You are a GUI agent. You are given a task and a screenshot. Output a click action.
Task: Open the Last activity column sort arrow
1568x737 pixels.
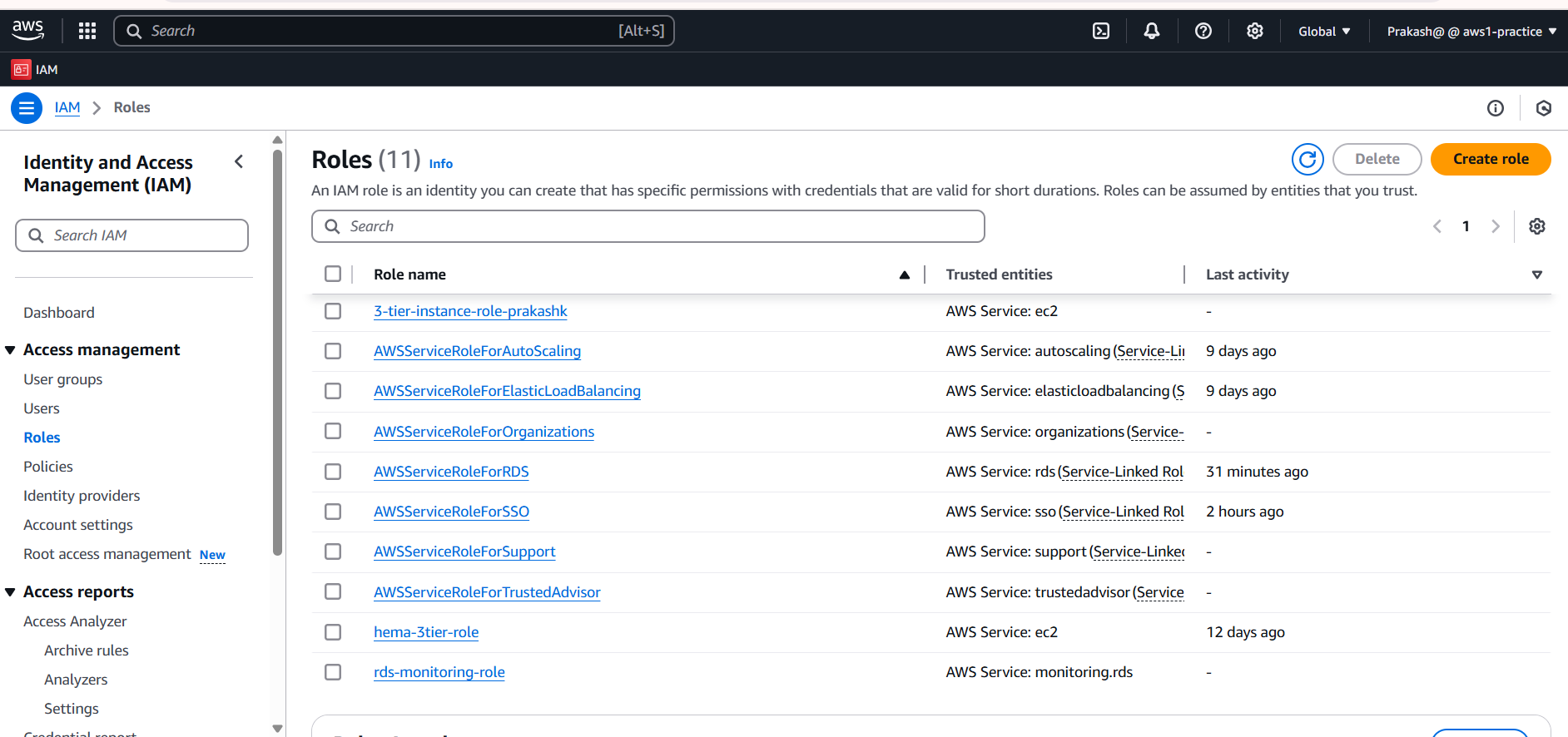tap(1537, 275)
